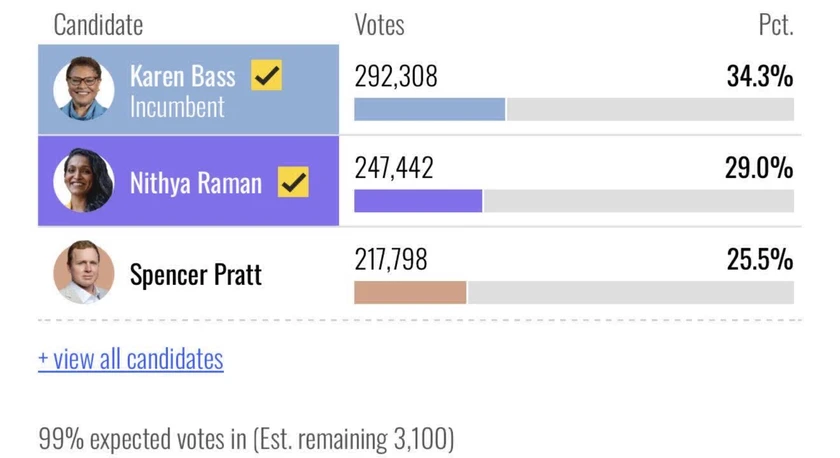
Task: Click Nithya Raman's profile photo
Action: [84, 180]
